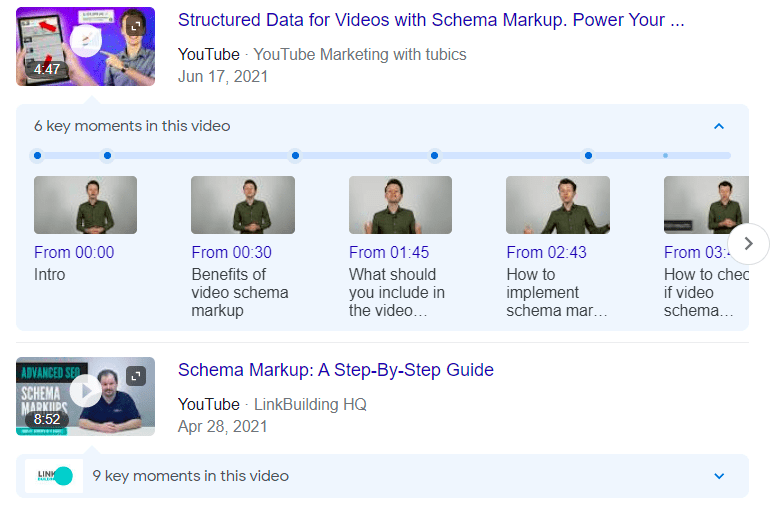This screenshot has width=776, height=509.
Task: Click 'How to implement schema mar…' text
Action: [557, 293]
